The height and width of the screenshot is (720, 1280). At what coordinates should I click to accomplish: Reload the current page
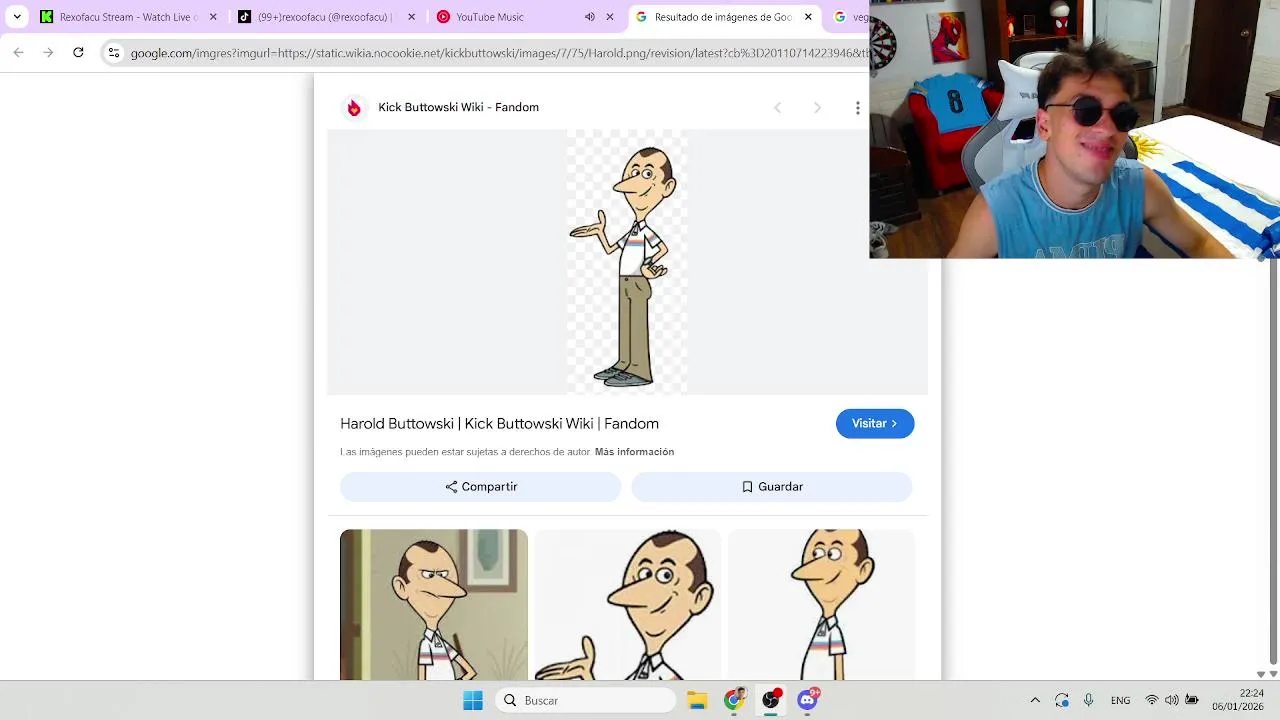click(x=78, y=52)
